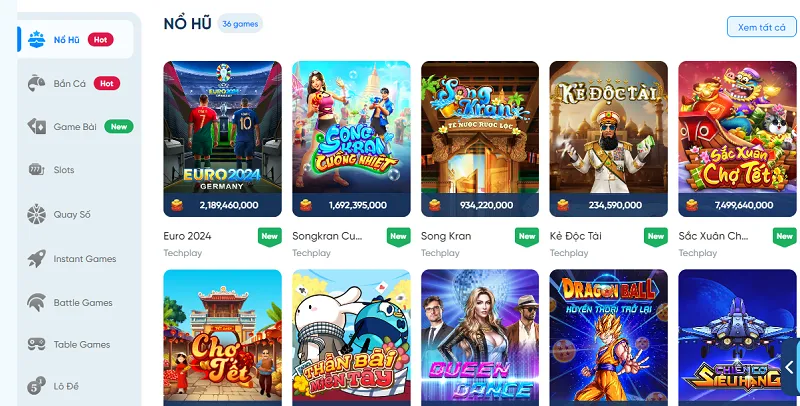Open the Dragon Ball game thumbnail

click(x=608, y=338)
